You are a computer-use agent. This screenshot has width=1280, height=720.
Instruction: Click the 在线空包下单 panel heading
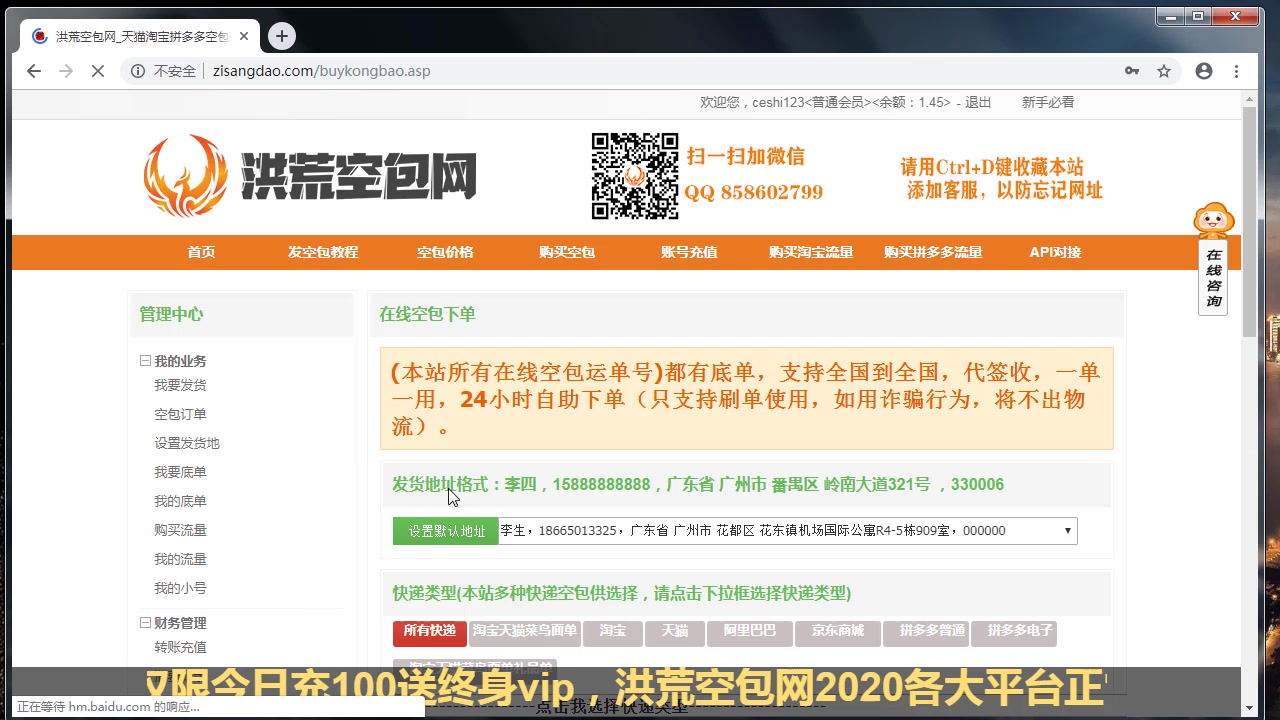pos(427,314)
